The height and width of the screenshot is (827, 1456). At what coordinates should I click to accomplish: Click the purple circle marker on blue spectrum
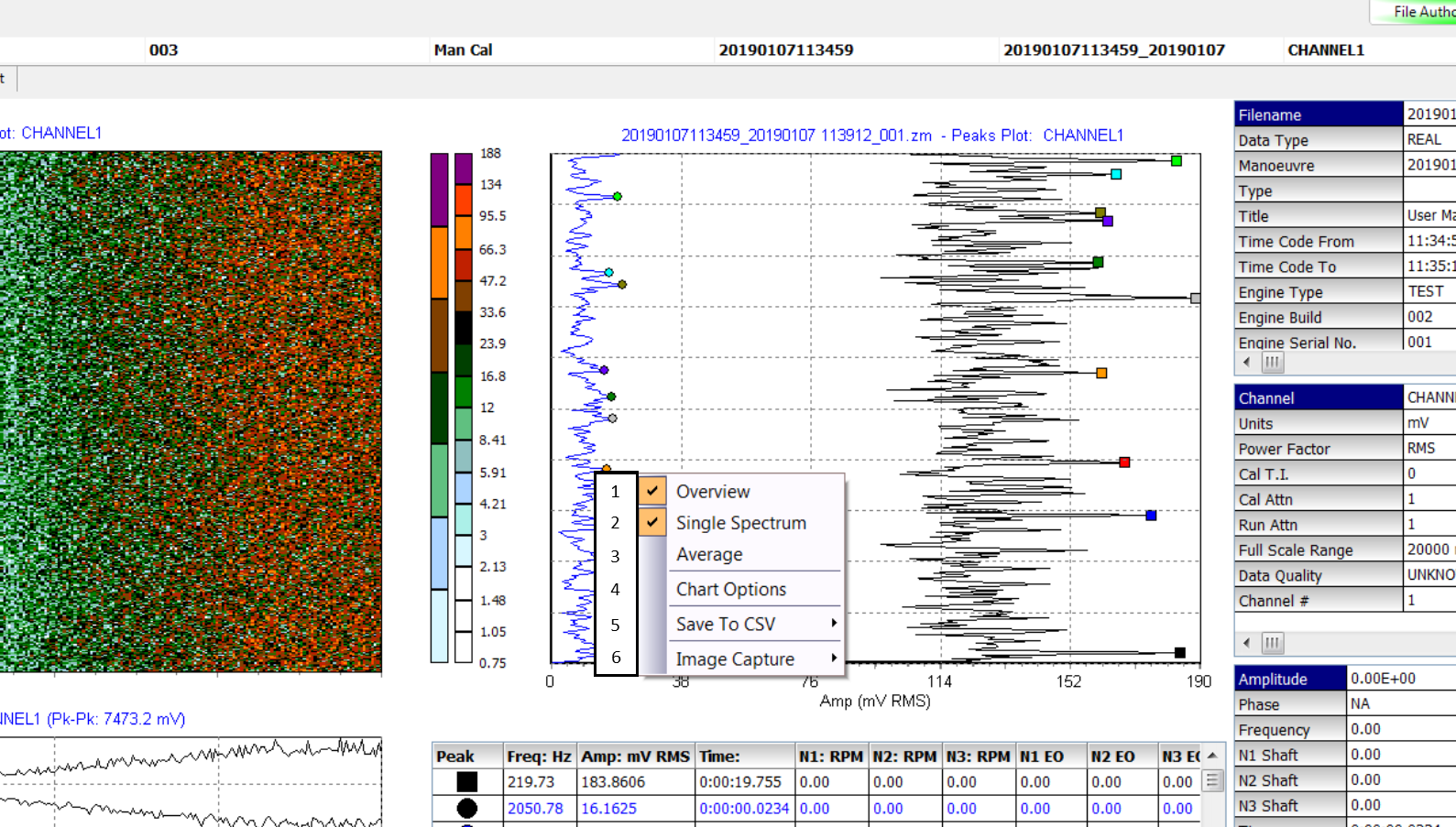click(x=604, y=370)
